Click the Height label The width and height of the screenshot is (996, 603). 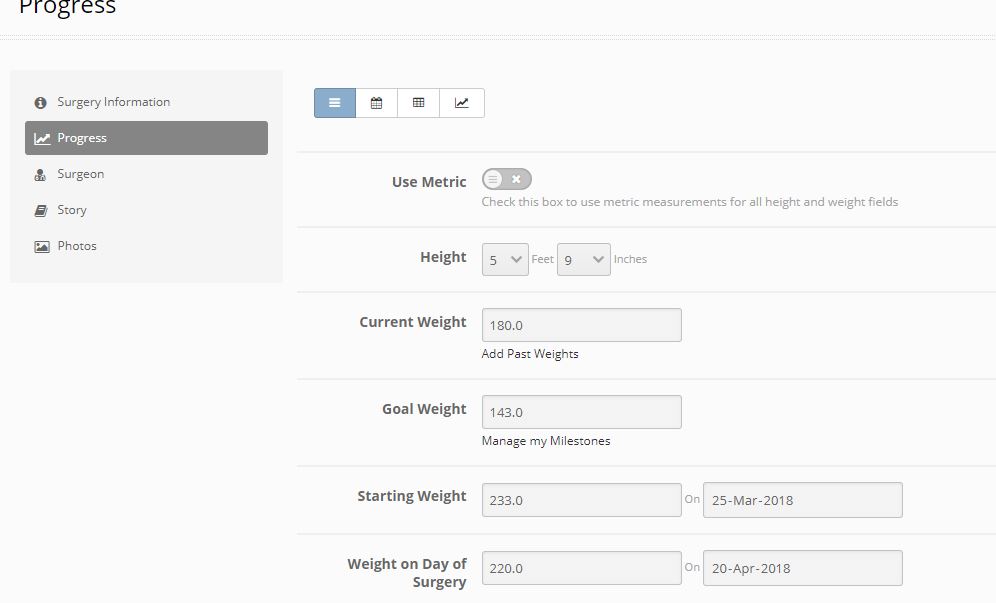(x=443, y=257)
